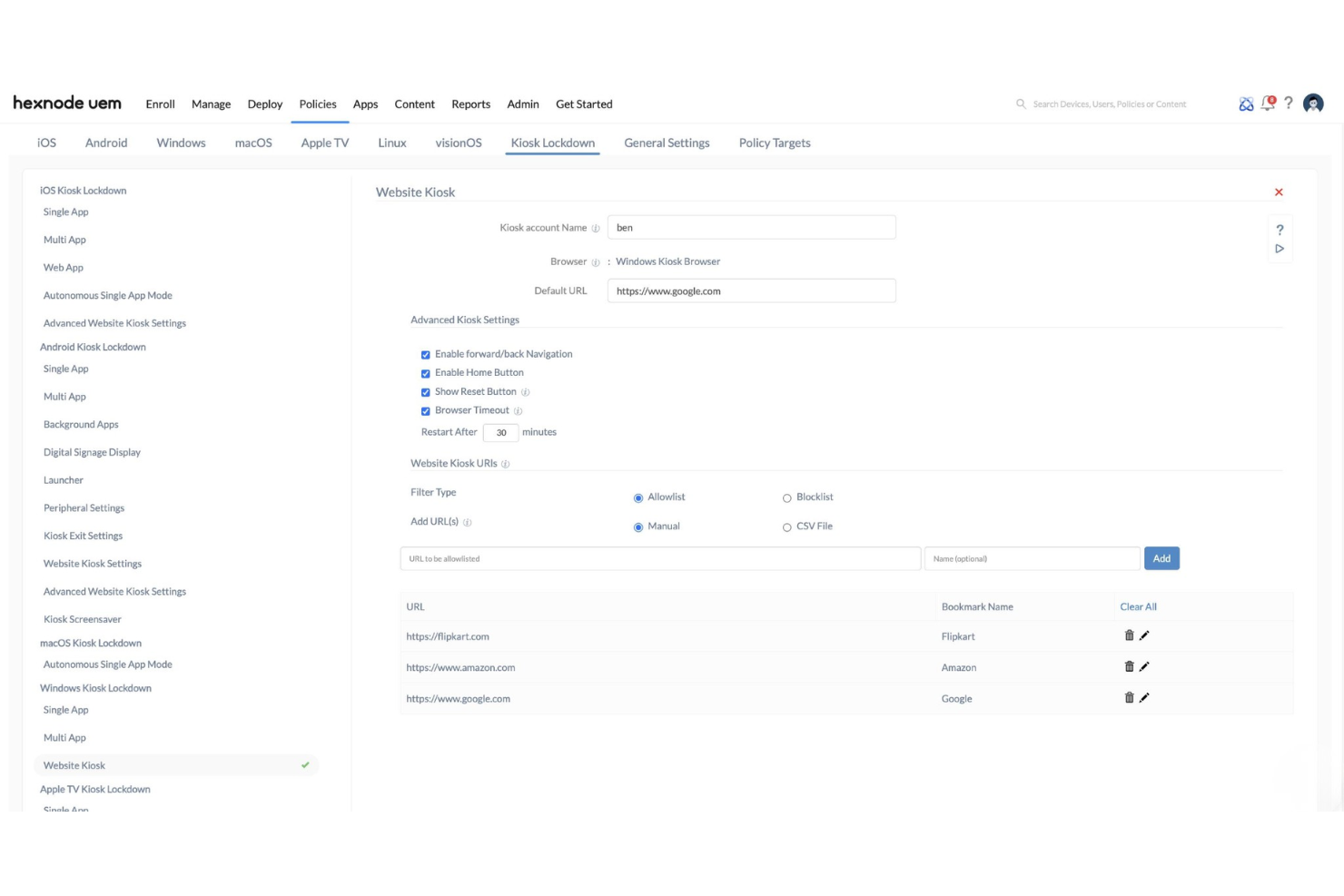Click the search magnifier icon in header
The height and width of the screenshot is (896, 1344).
[1021, 104]
